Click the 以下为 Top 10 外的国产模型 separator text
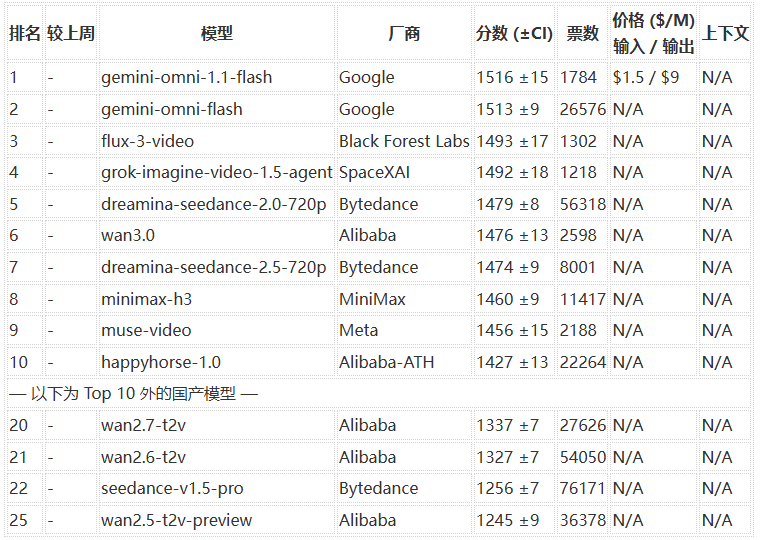760x540 pixels. coord(134,394)
